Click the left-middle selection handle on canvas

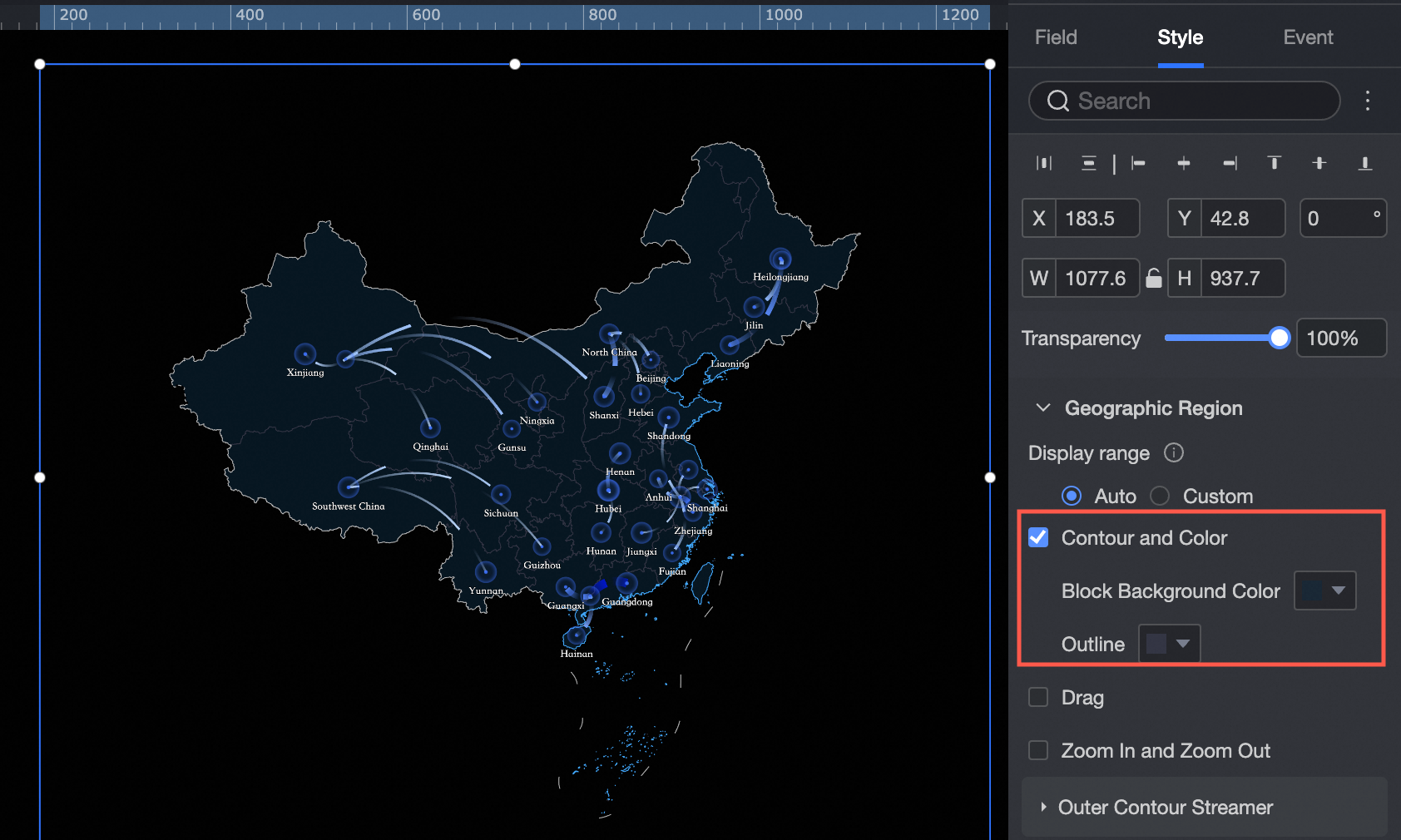tap(40, 477)
